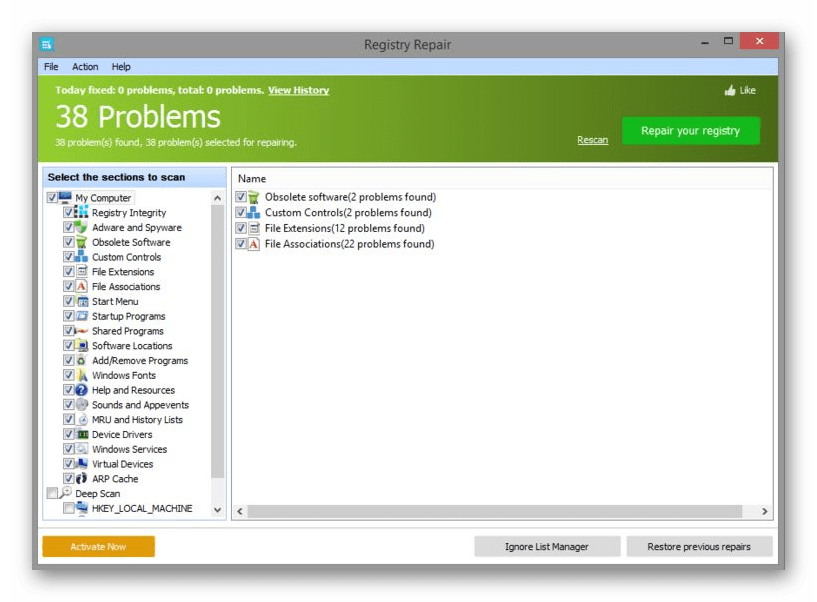Click the sections tree vertical scrollbar thumb
The width and height of the screenshot is (817, 602).
(x=218, y=341)
